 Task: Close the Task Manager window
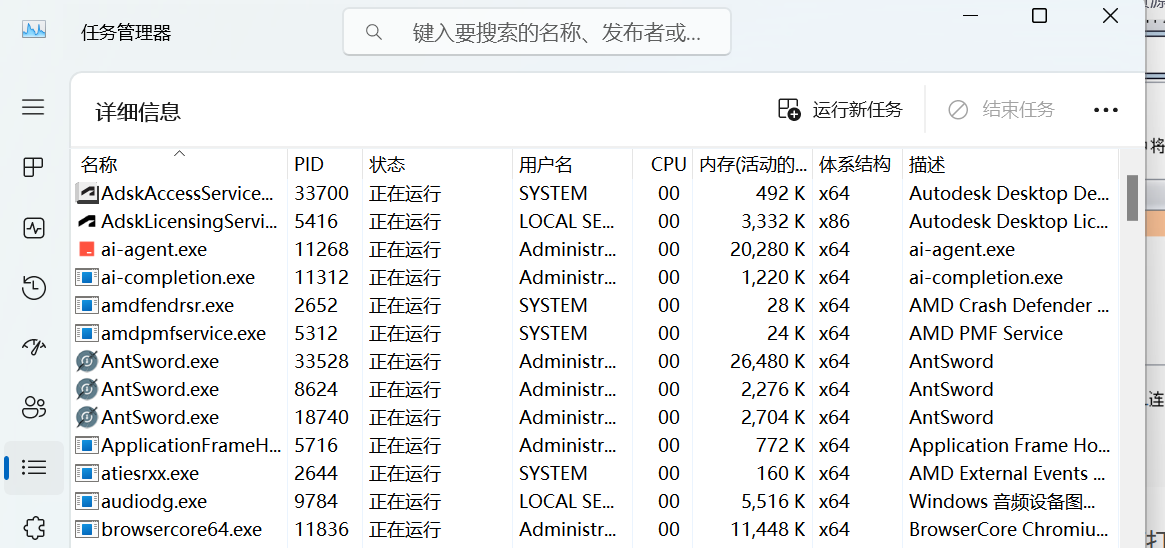[x=1110, y=16]
